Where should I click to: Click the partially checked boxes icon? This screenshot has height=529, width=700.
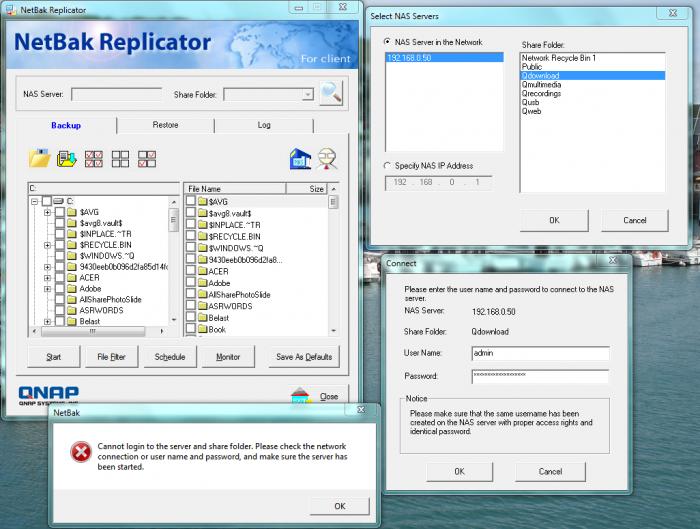(147, 159)
